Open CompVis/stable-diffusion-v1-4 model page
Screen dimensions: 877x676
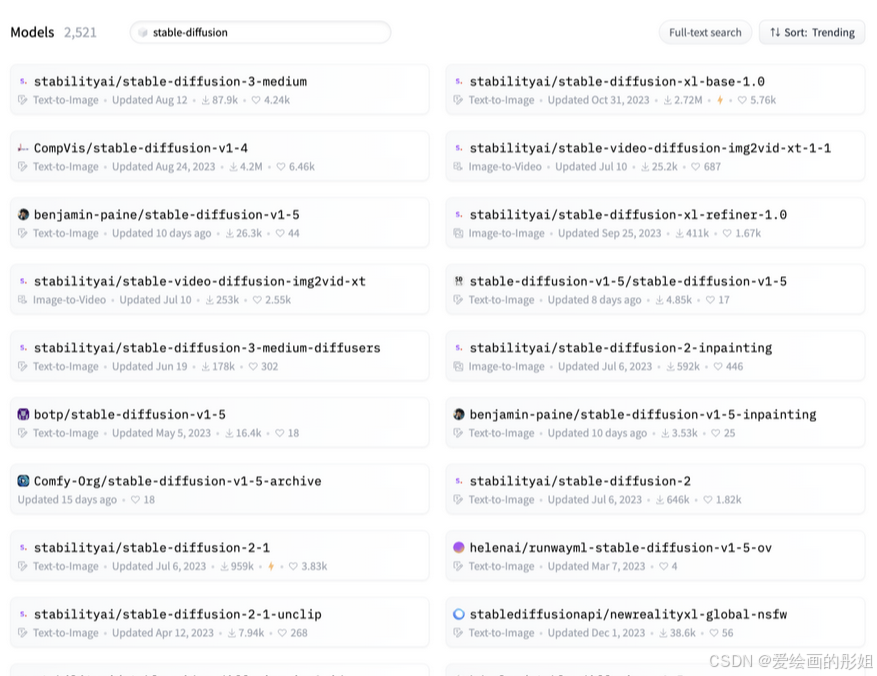(140, 148)
